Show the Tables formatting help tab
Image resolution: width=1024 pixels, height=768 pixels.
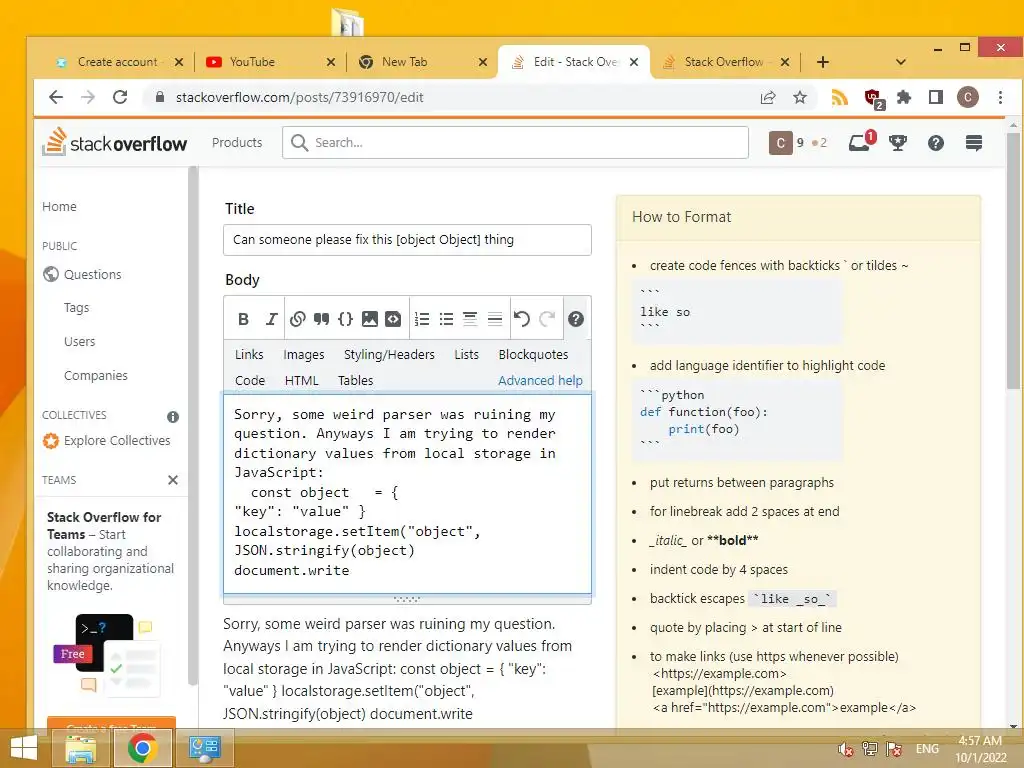coord(355,380)
